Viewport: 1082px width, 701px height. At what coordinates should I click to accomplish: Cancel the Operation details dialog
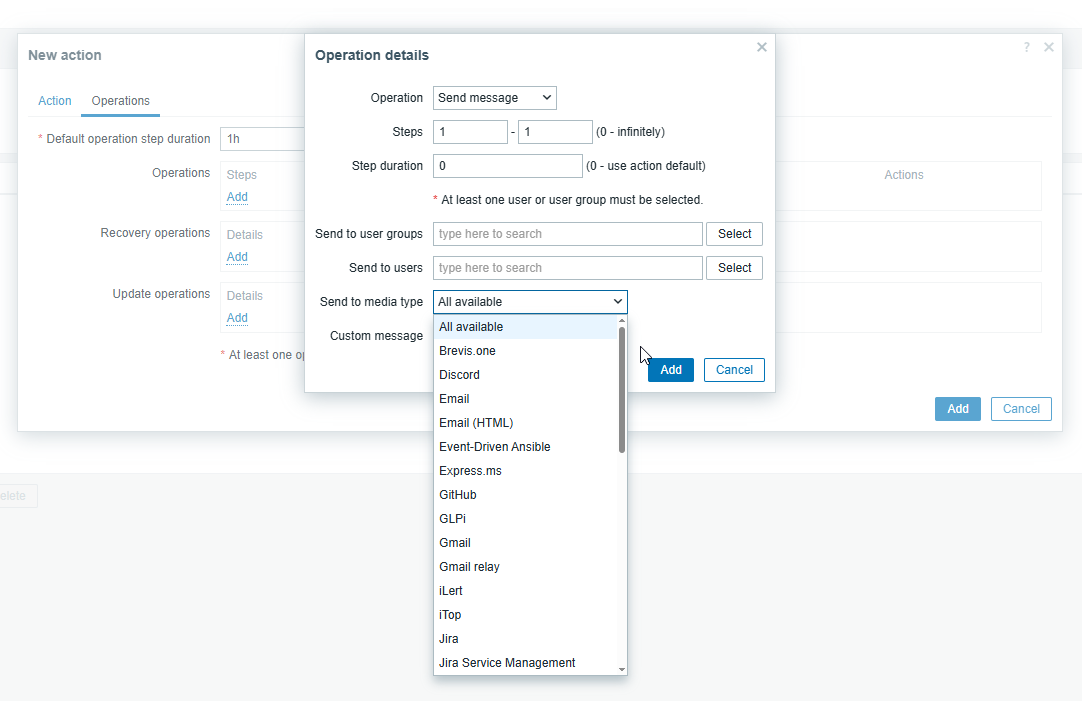[734, 370]
